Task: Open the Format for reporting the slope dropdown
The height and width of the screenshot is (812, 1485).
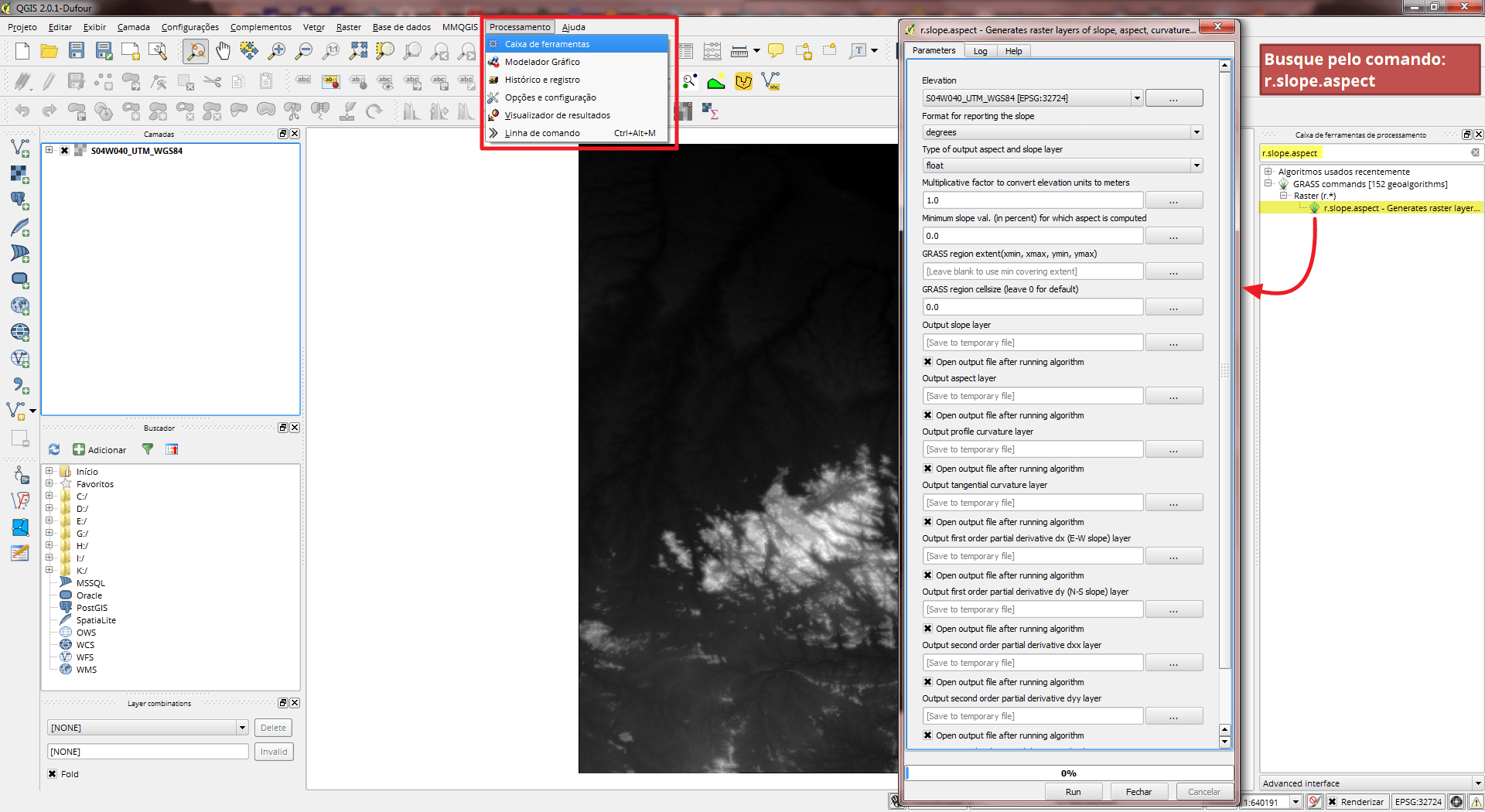Action: (1196, 131)
